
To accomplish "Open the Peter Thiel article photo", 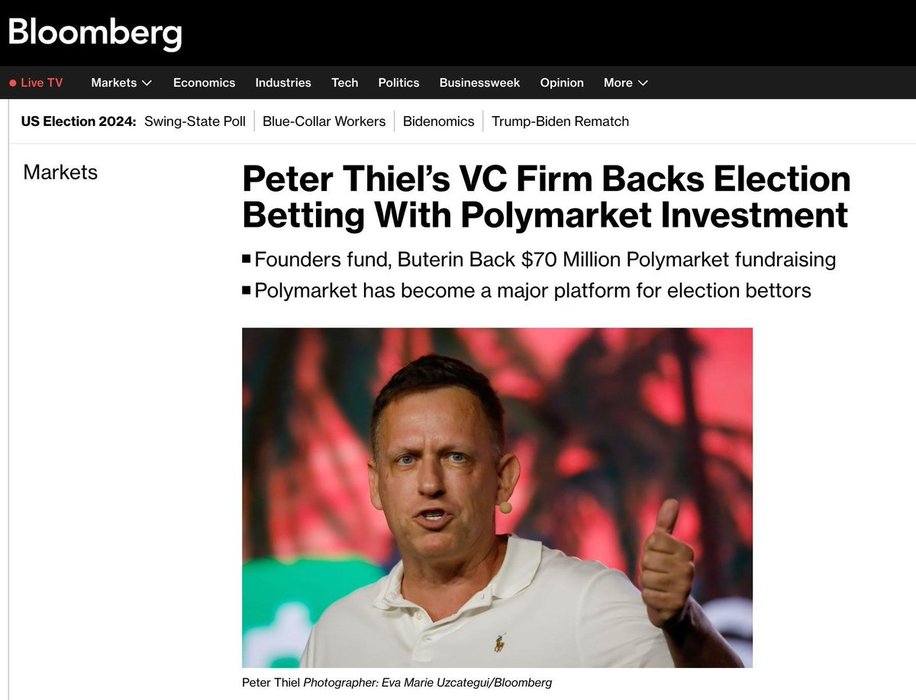I will coord(497,497).
